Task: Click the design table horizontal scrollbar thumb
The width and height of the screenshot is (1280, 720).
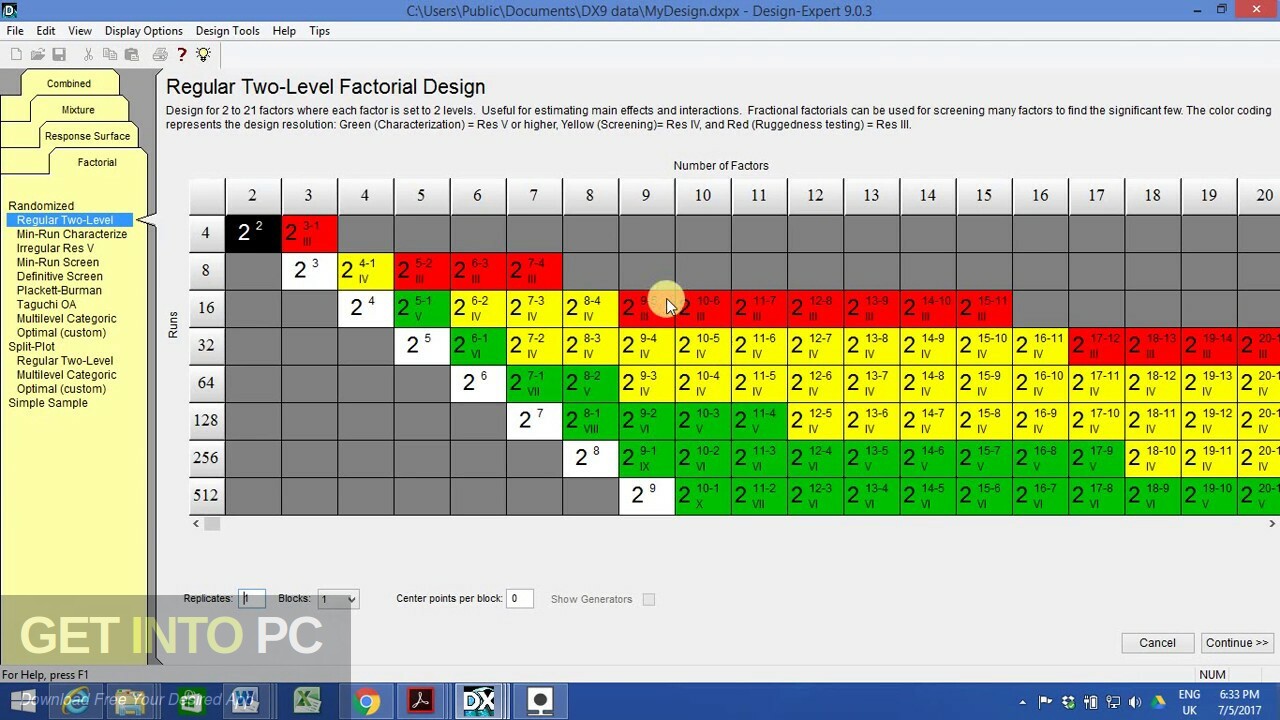Action: tap(212, 523)
